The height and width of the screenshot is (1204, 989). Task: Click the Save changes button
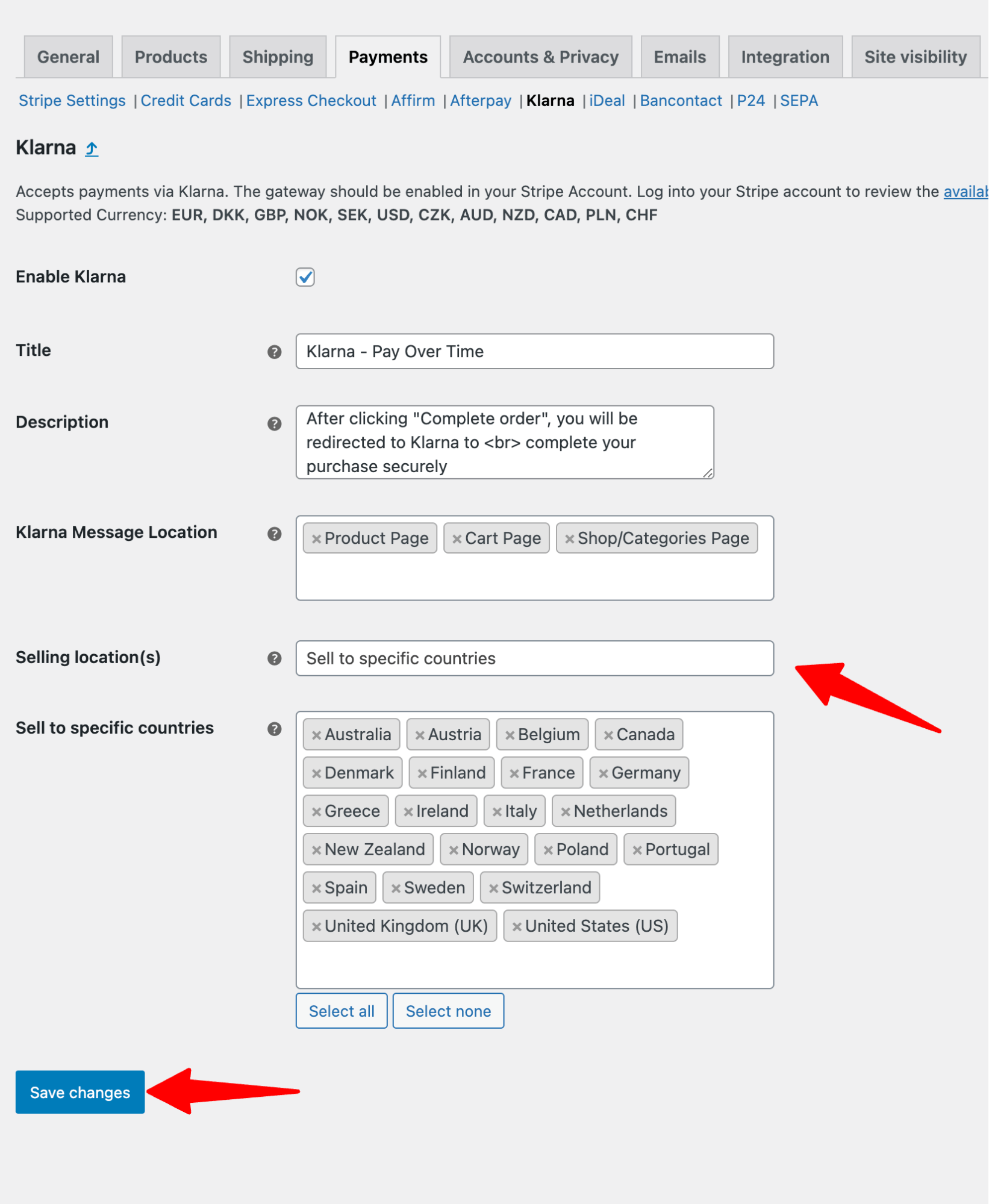pos(80,1092)
